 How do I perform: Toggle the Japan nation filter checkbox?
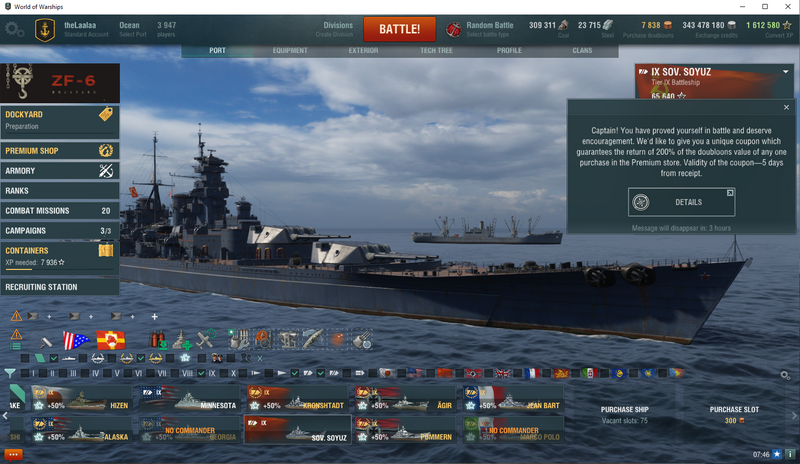pos(373,374)
